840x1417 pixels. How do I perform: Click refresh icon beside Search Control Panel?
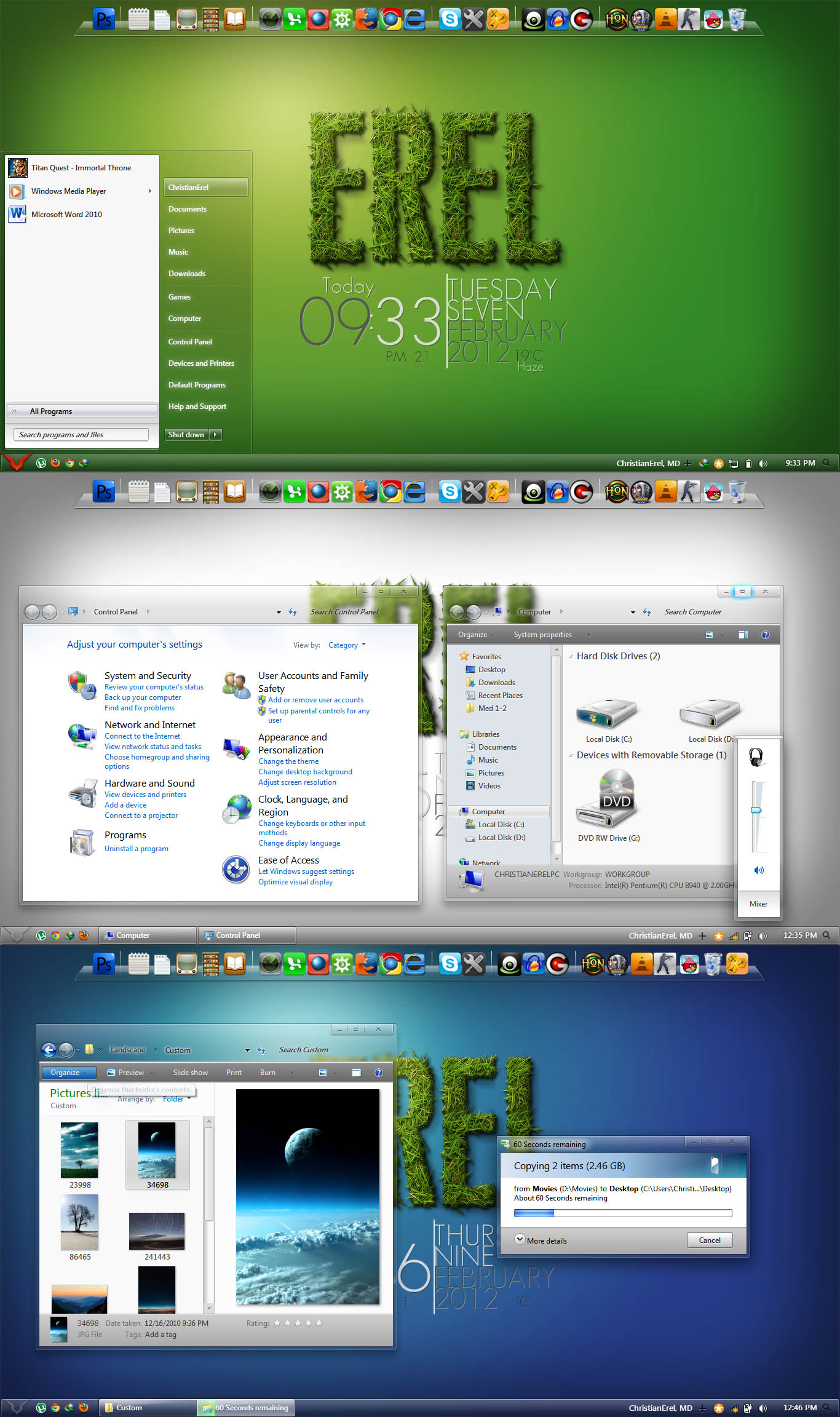coord(293,612)
